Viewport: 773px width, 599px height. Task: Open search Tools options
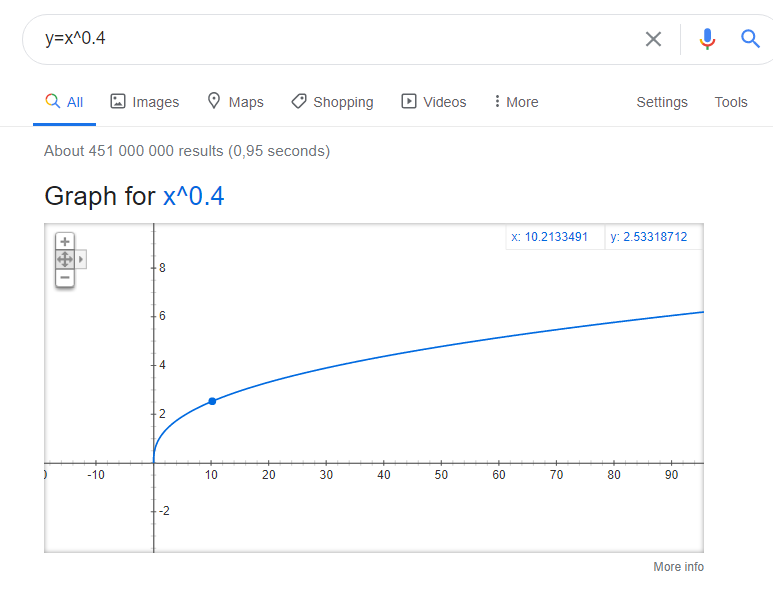click(x=731, y=102)
